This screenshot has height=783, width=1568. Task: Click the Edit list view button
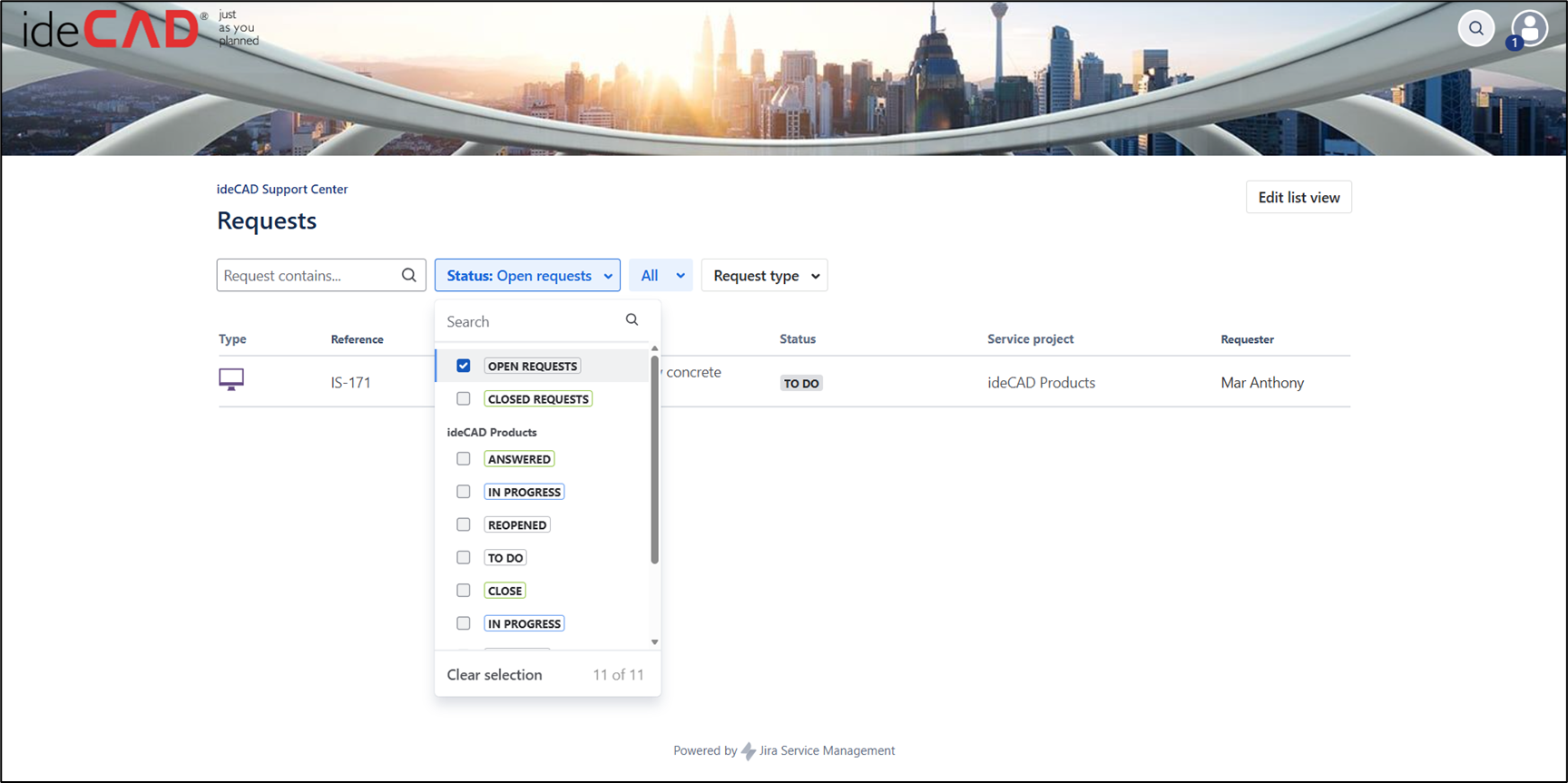[x=1298, y=197]
